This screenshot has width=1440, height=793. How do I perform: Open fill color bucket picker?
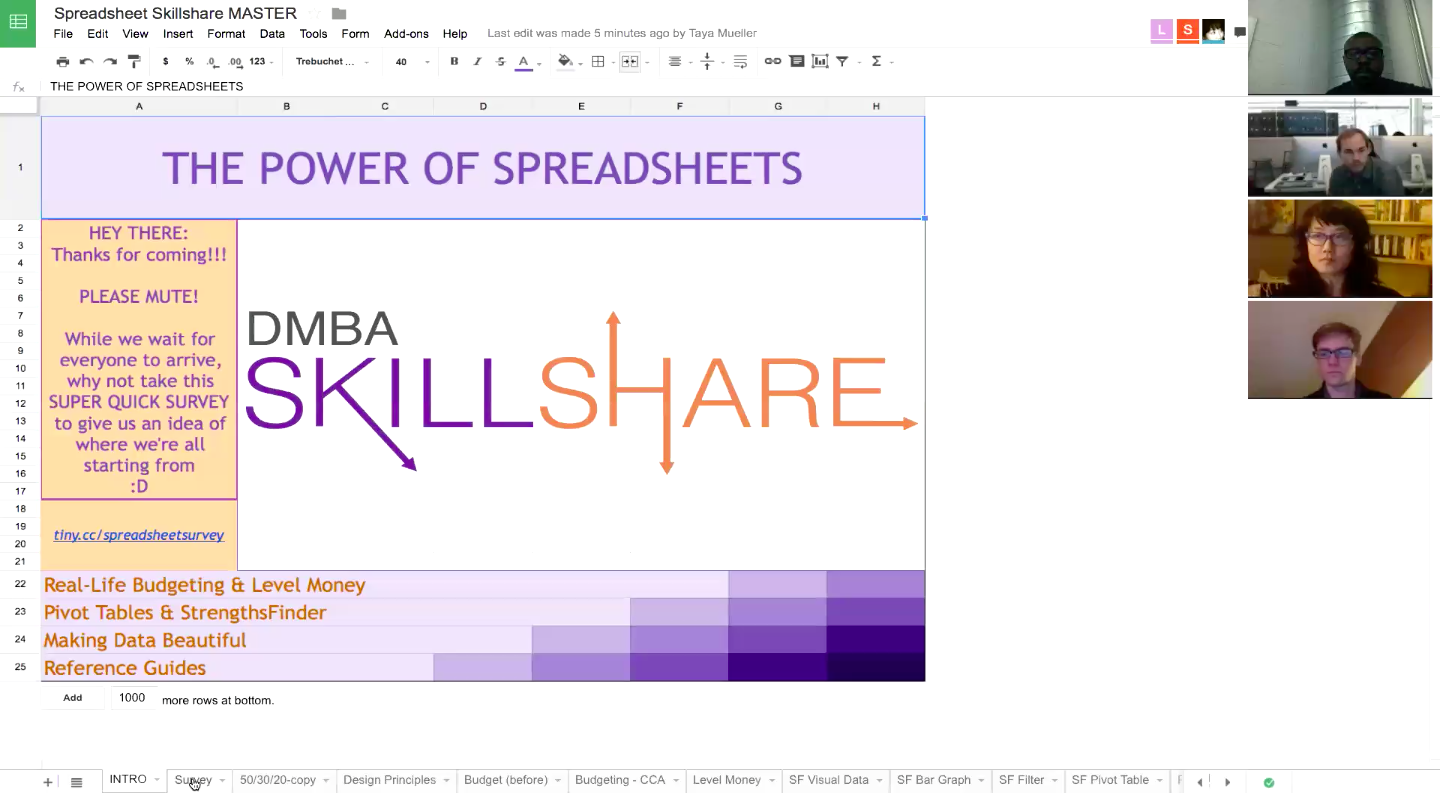564,62
